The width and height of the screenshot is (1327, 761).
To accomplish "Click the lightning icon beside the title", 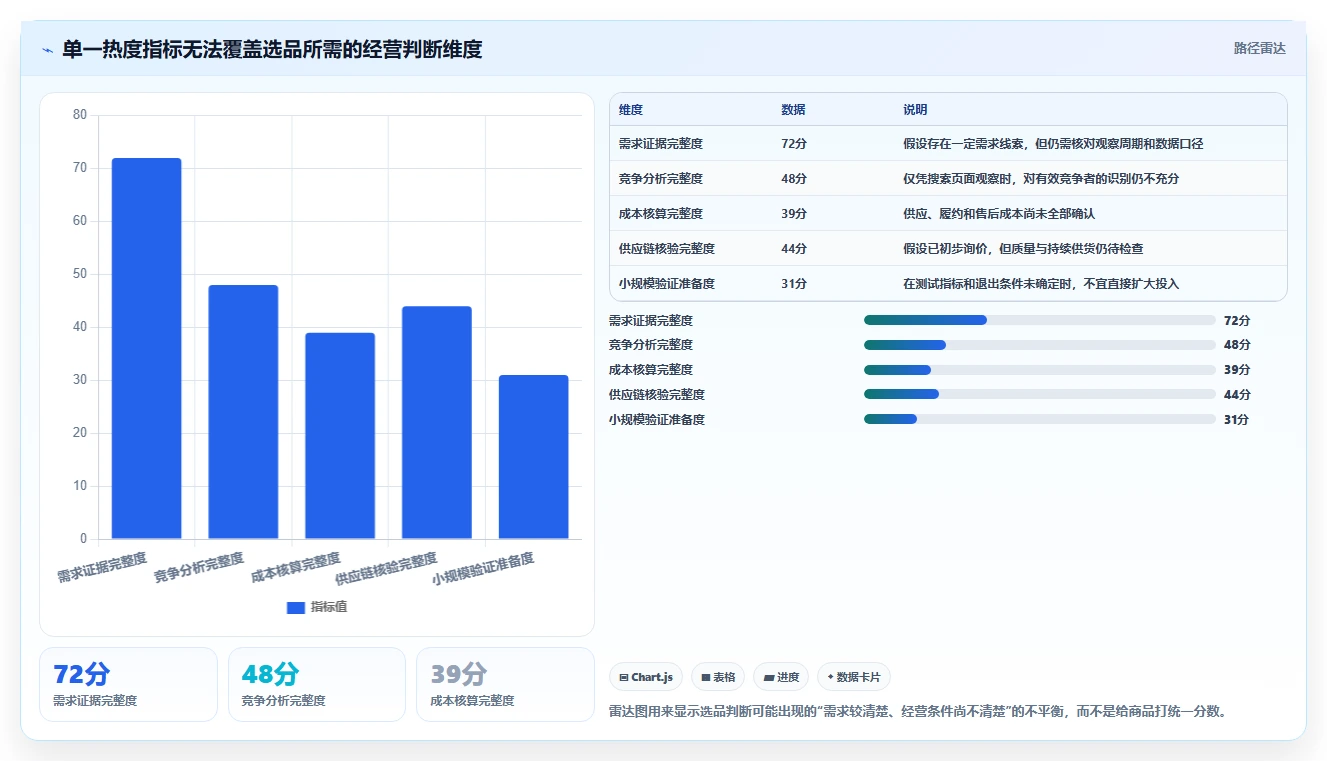I will tap(48, 50).
